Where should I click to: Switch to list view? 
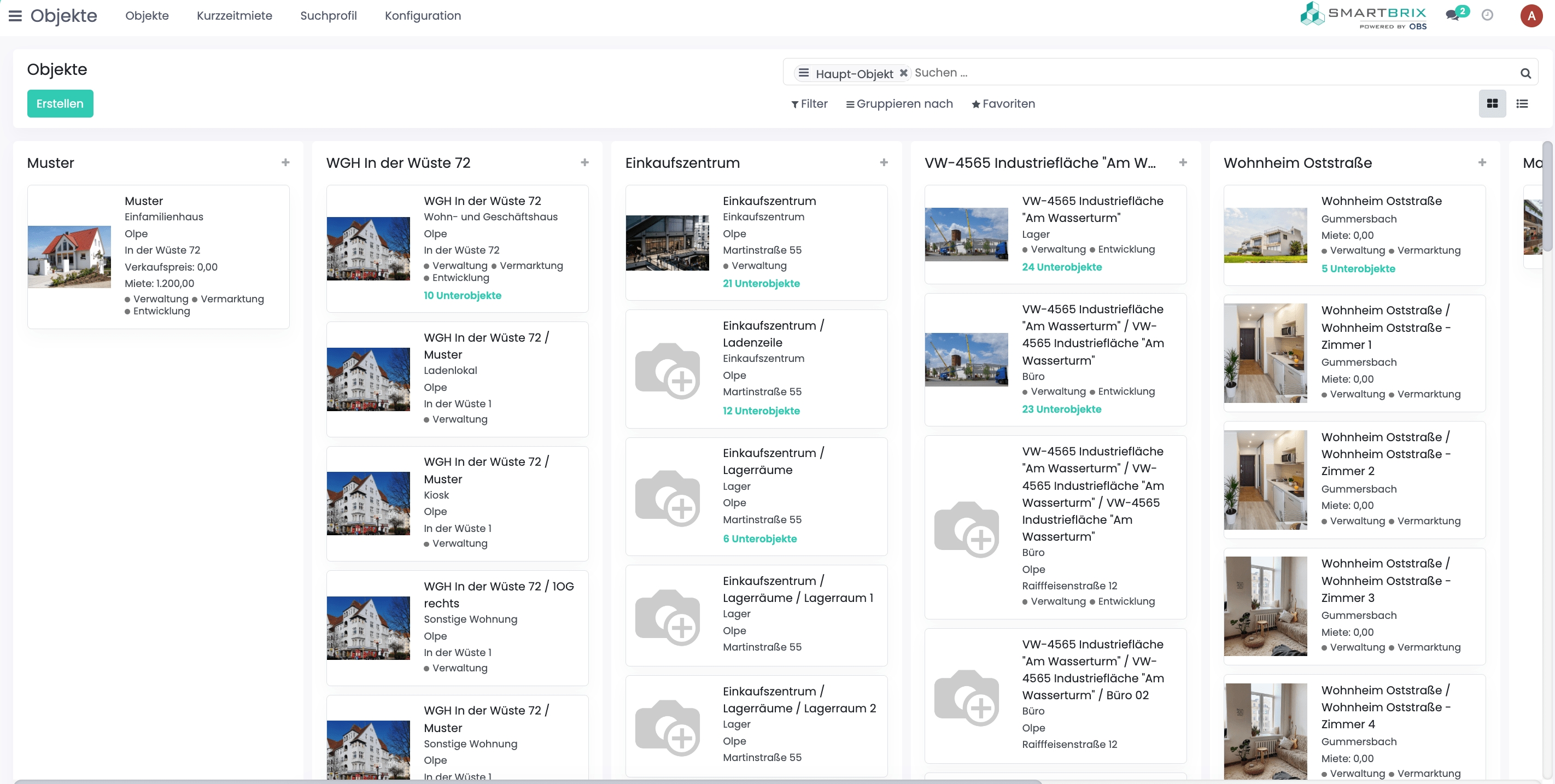(1522, 104)
